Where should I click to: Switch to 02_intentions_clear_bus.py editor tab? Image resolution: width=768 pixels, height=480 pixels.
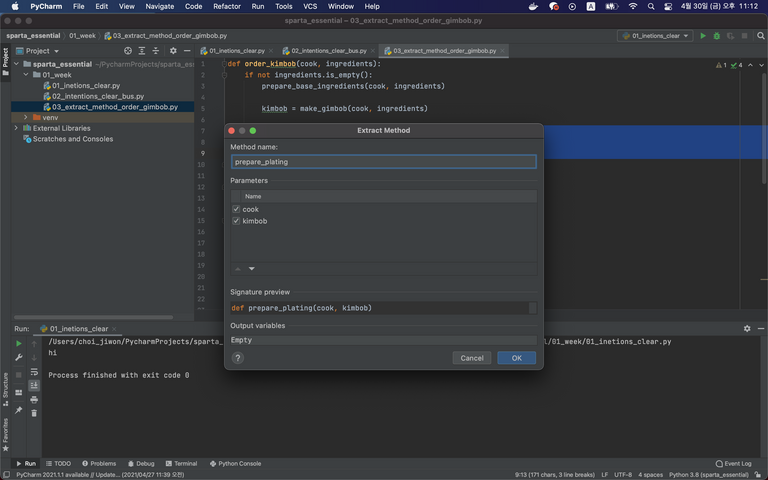328,51
